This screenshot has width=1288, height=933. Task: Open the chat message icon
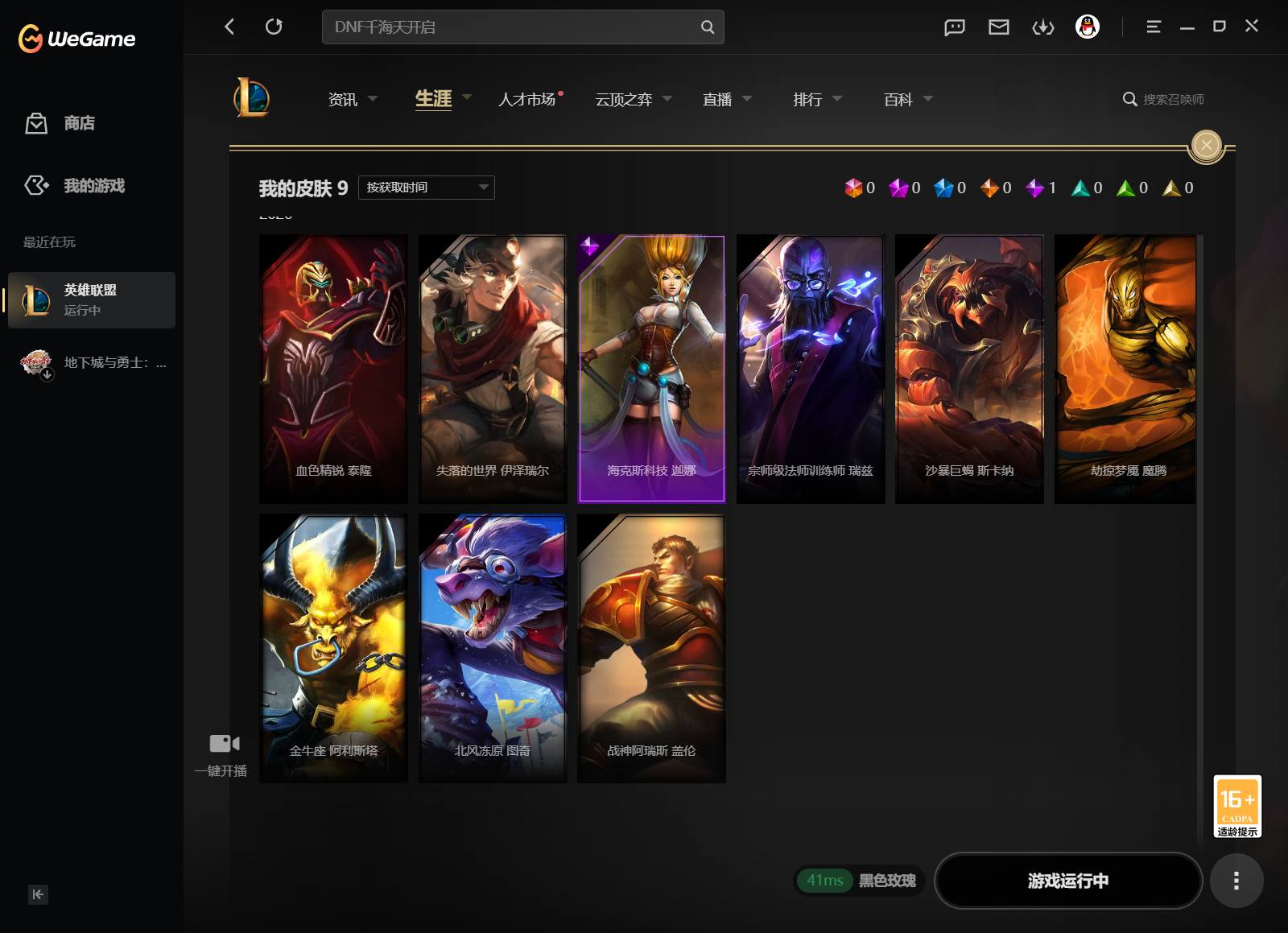[954, 27]
